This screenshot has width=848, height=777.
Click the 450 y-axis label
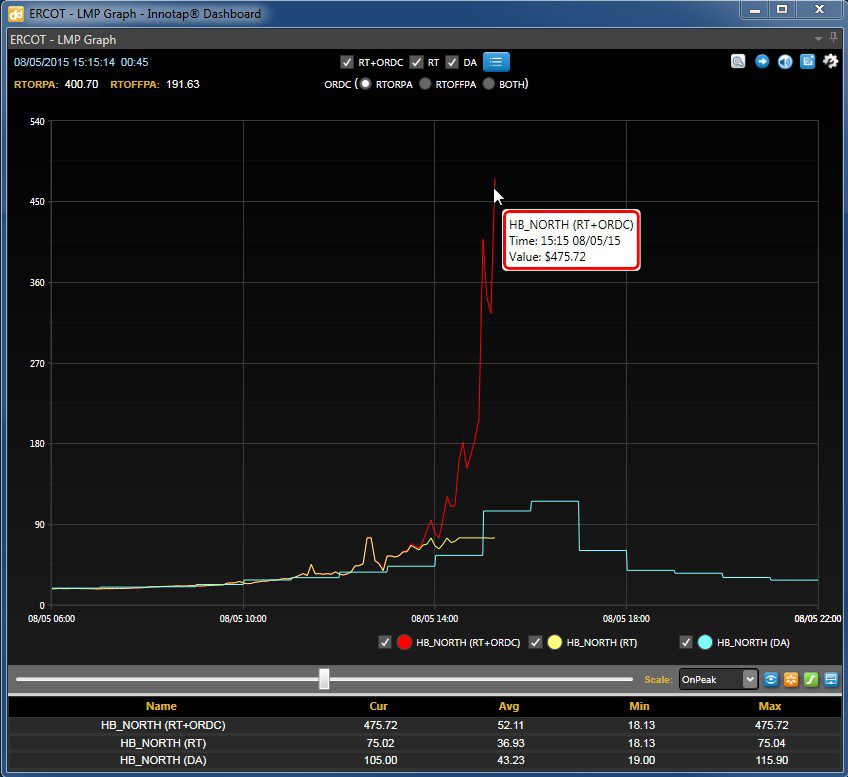point(37,202)
